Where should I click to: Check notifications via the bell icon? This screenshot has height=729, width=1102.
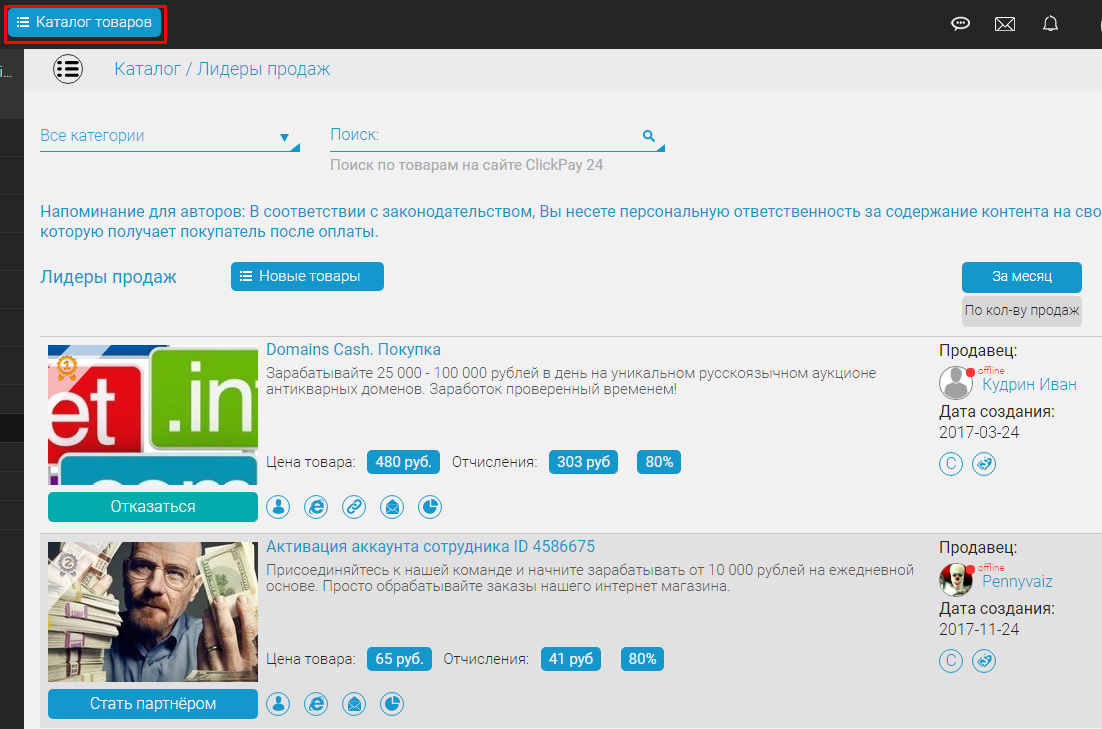point(1050,24)
